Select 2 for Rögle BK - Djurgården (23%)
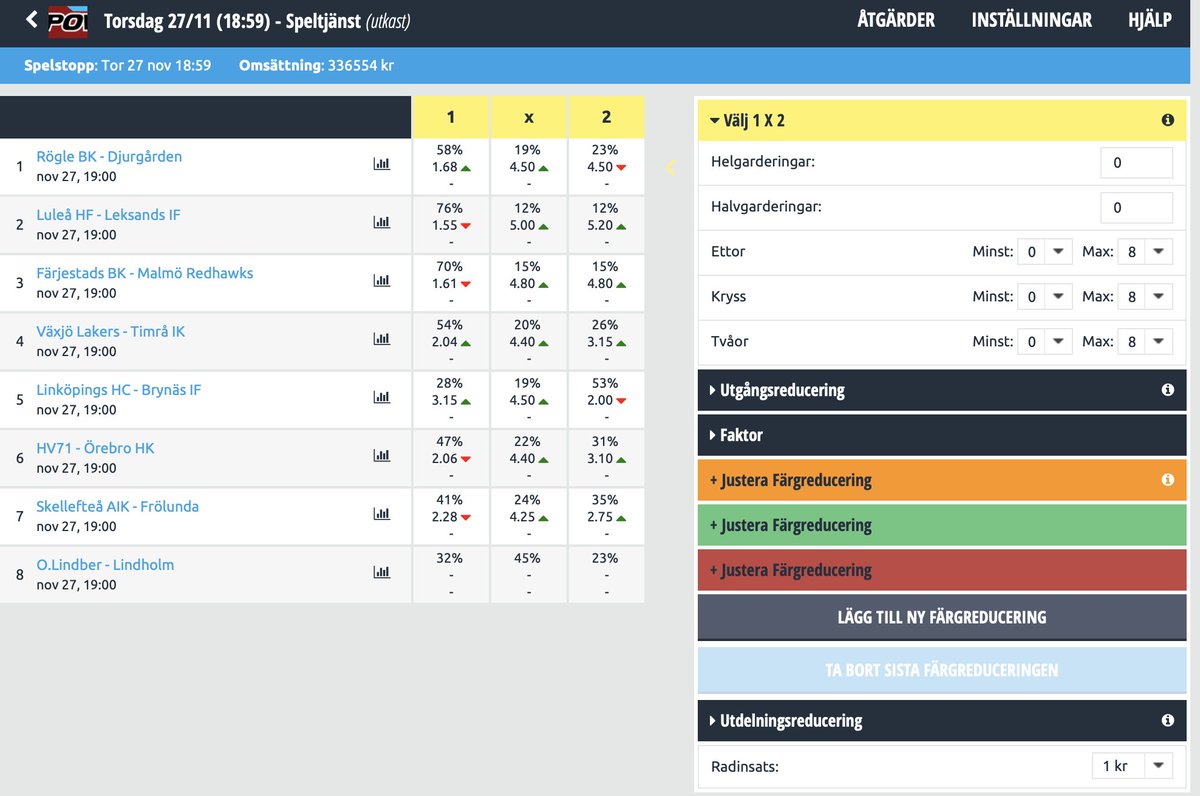This screenshot has height=796, width=1200. click(606, 166)
